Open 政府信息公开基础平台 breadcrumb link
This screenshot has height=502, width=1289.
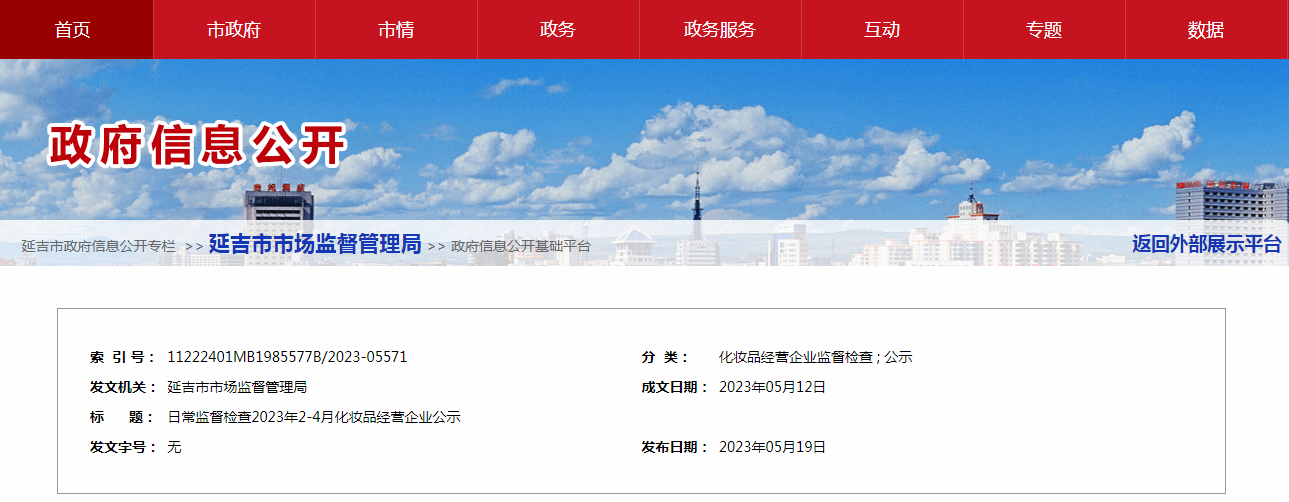(521, 246)
